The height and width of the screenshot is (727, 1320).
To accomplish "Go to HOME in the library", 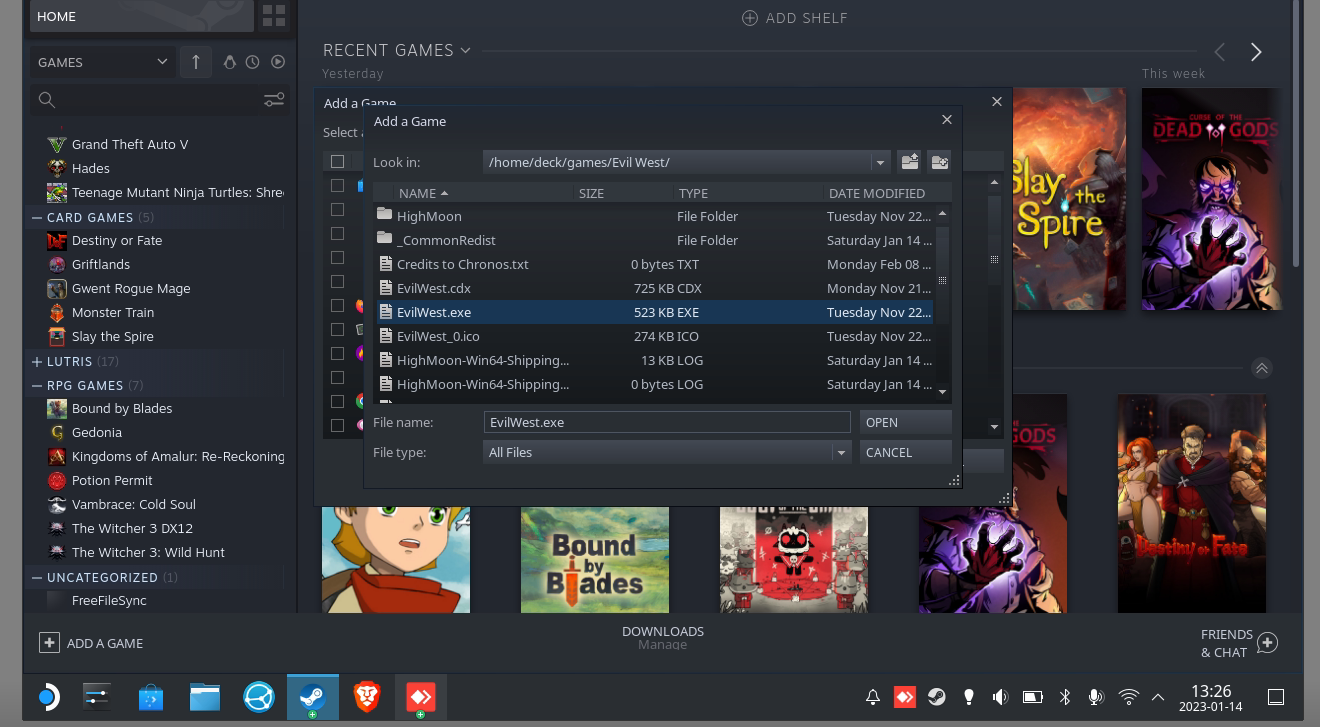I will click(140, 16).
